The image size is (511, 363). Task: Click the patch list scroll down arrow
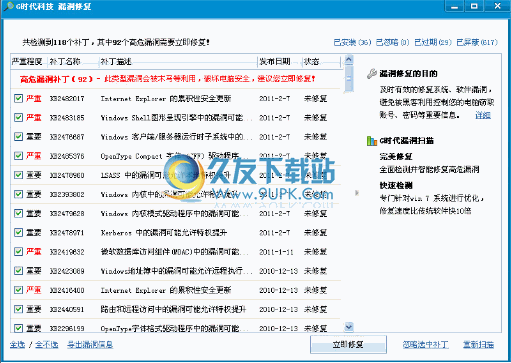click(x=349, y=327)
